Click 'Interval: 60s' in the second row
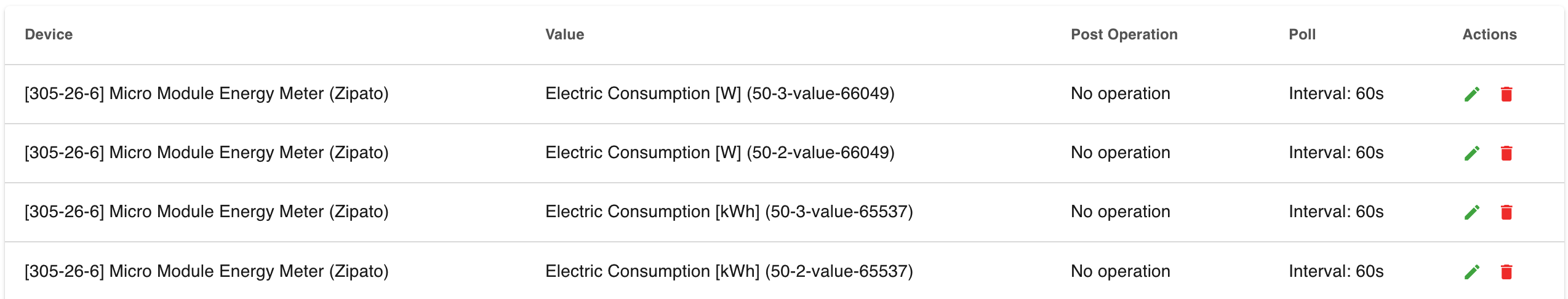The height and width of the screenshot is (299, 1568). pyautogui.click(x=1336, y=153)
